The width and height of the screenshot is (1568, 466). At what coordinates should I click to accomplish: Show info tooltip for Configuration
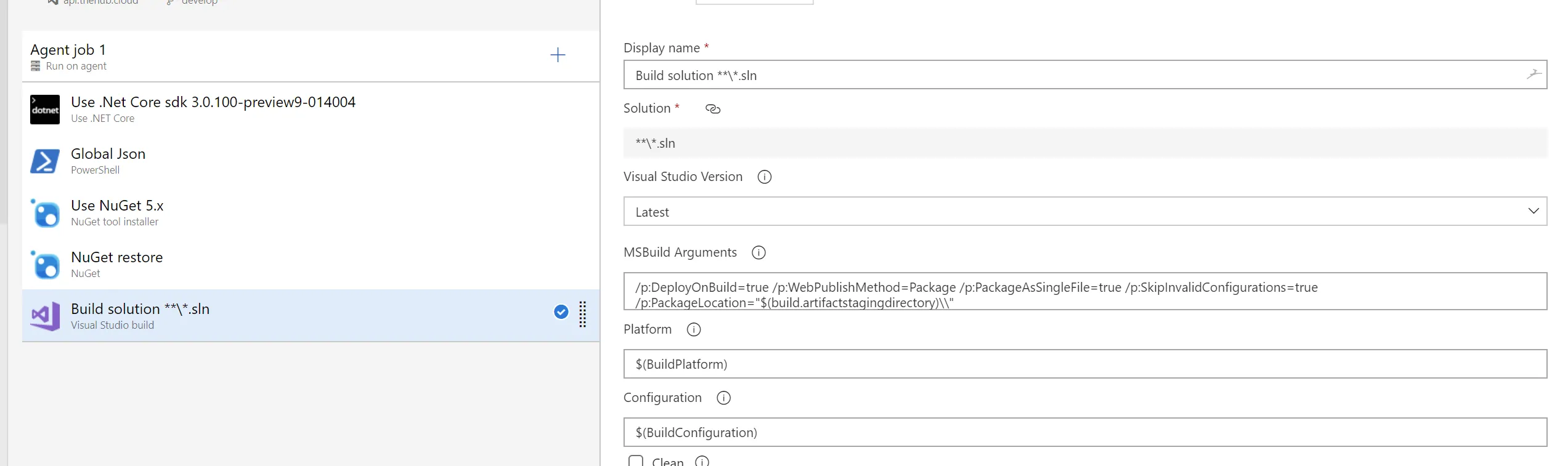coord(724,398)
